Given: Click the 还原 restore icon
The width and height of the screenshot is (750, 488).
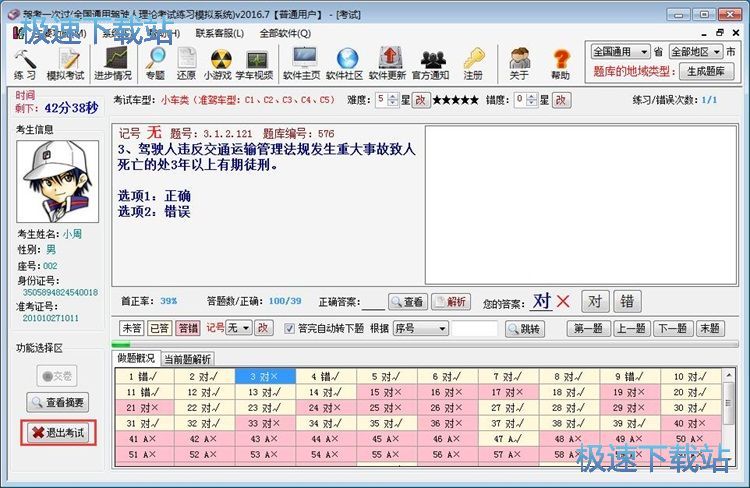Looking at the screenshot, I should (186, 64).
